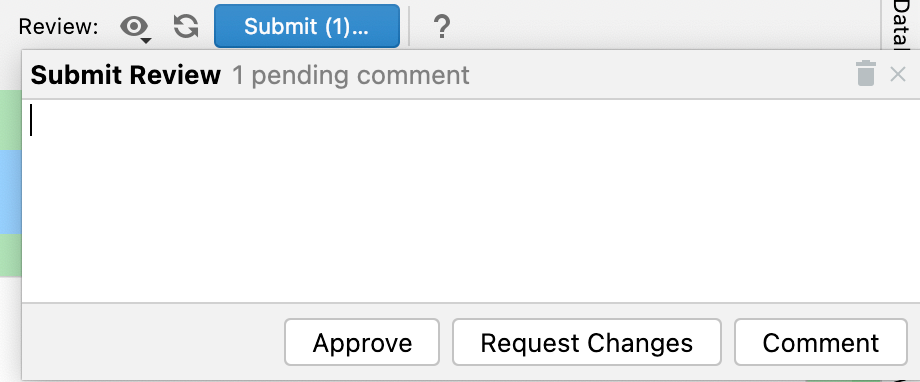This screenshot has width=920, height=382.
Task: Click the Submit Review popup title
Action: click(126, 75)
